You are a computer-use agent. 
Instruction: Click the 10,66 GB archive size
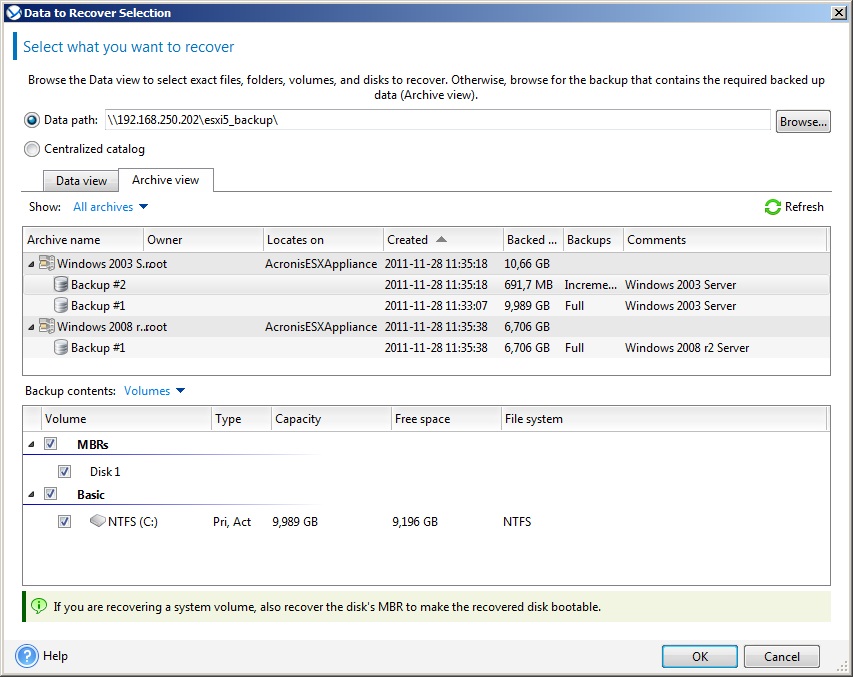pyautogui.click(x=527, y=264)
